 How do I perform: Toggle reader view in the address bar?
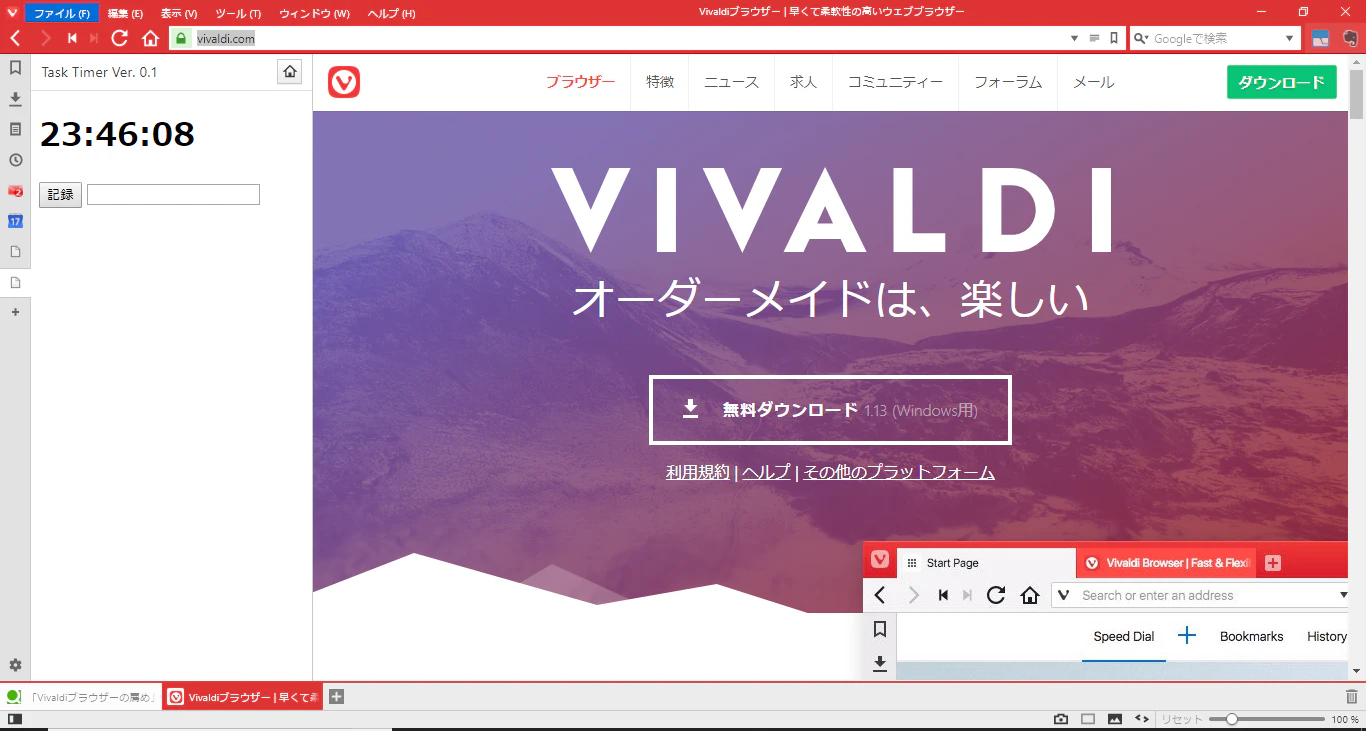tap(1094, 38)
